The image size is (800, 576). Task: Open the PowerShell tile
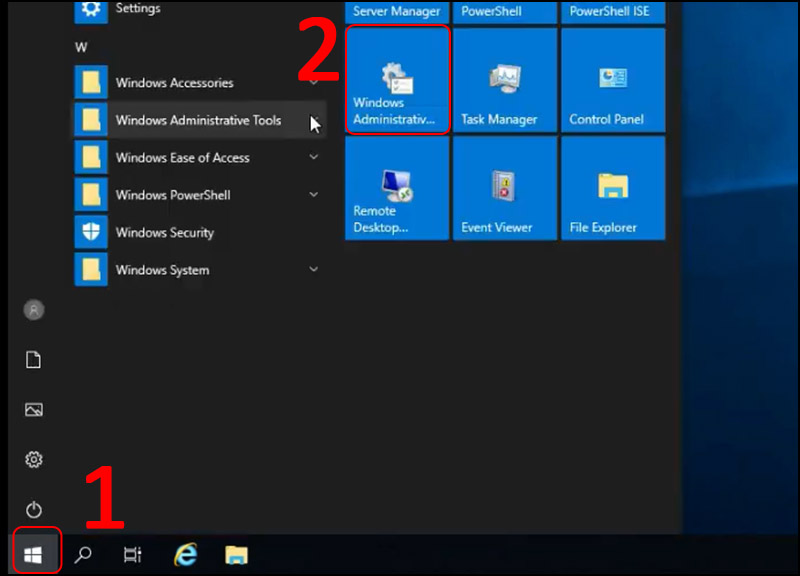[x=504, y=8]
